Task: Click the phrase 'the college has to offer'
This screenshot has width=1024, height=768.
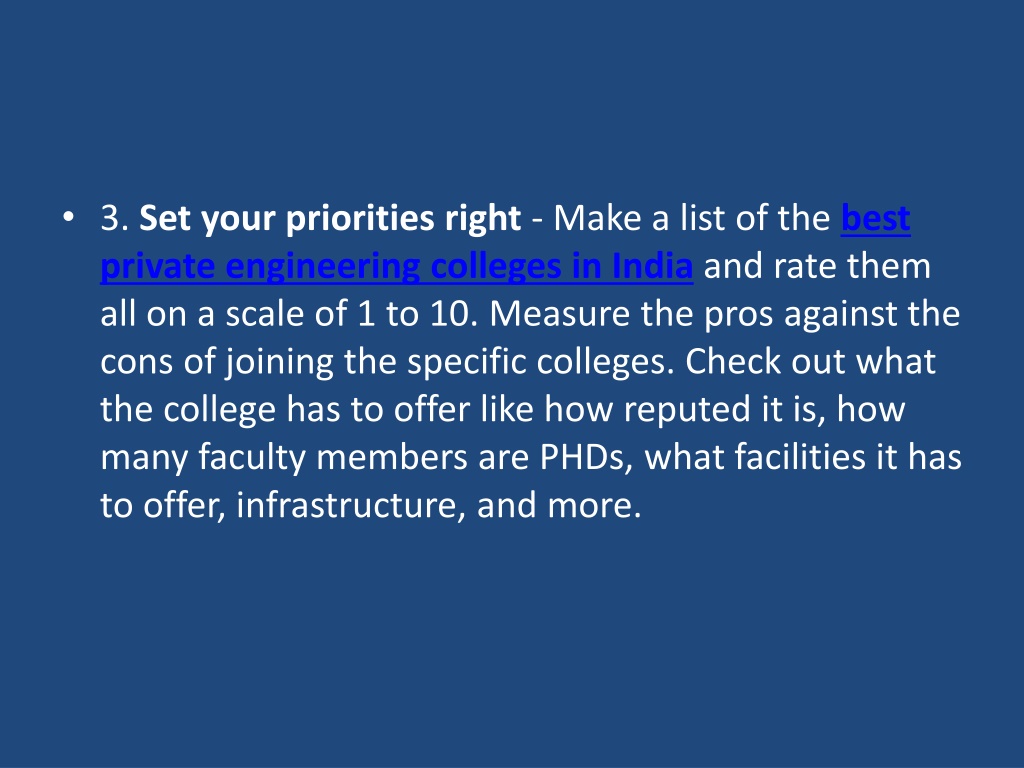Action: tap(285, 410)
